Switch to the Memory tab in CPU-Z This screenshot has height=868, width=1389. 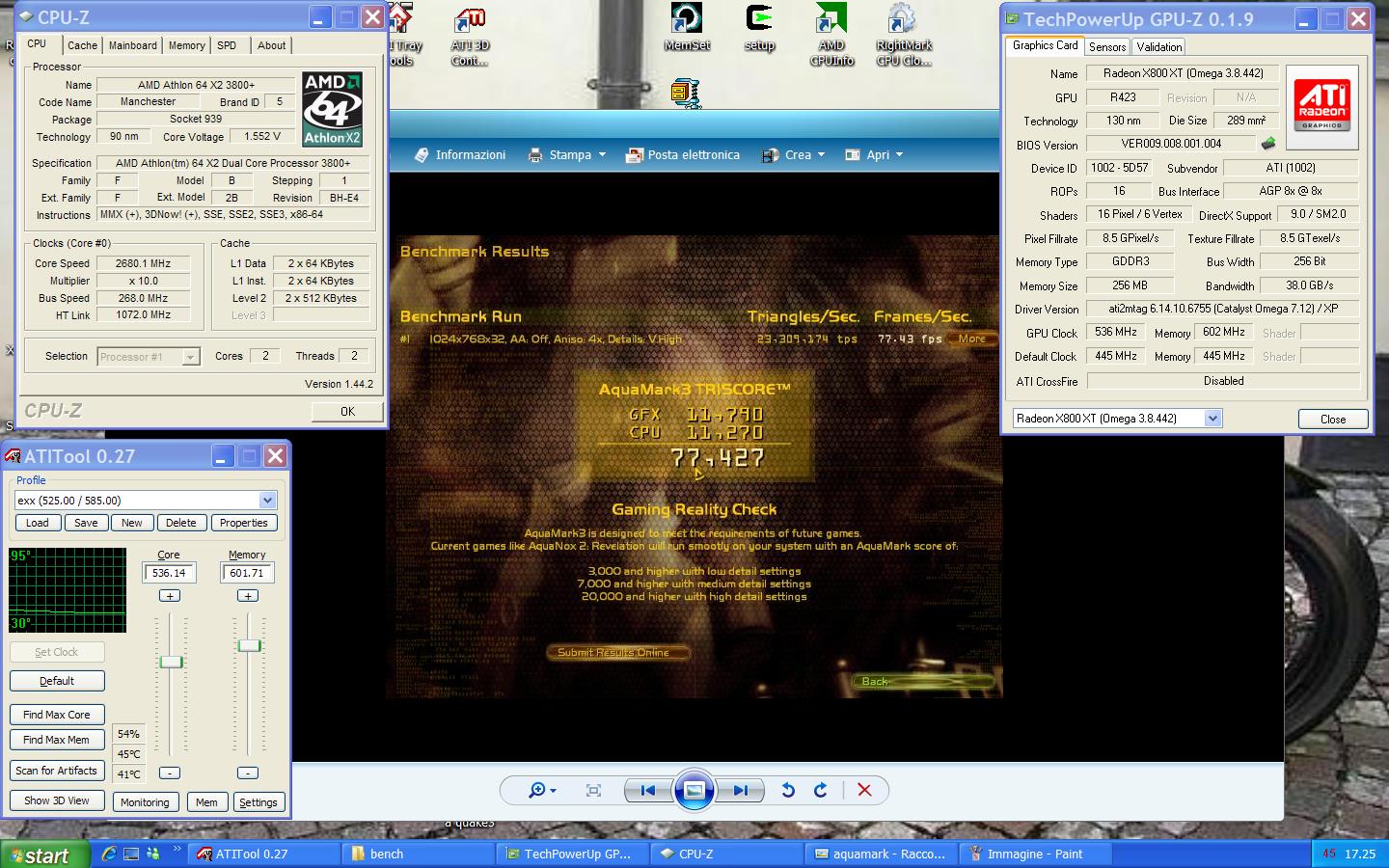[x=186, y=45]
